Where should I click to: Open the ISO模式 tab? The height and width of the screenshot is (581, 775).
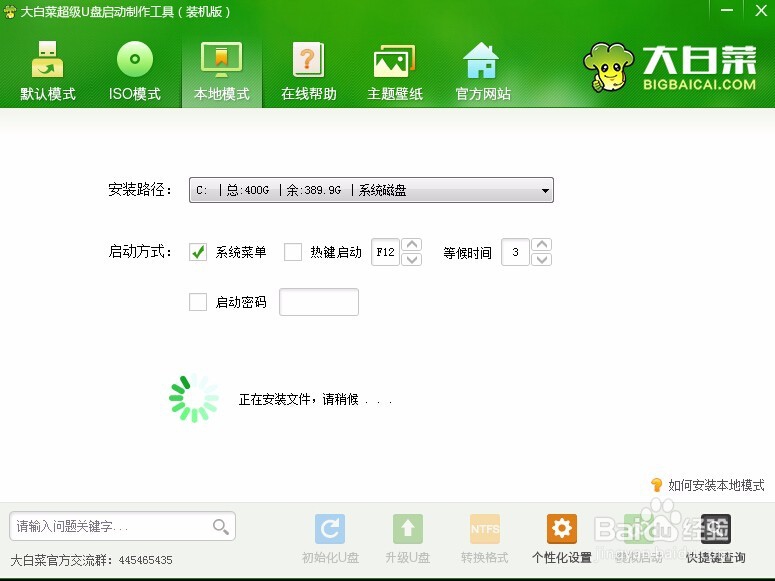(x=134, y=72)
